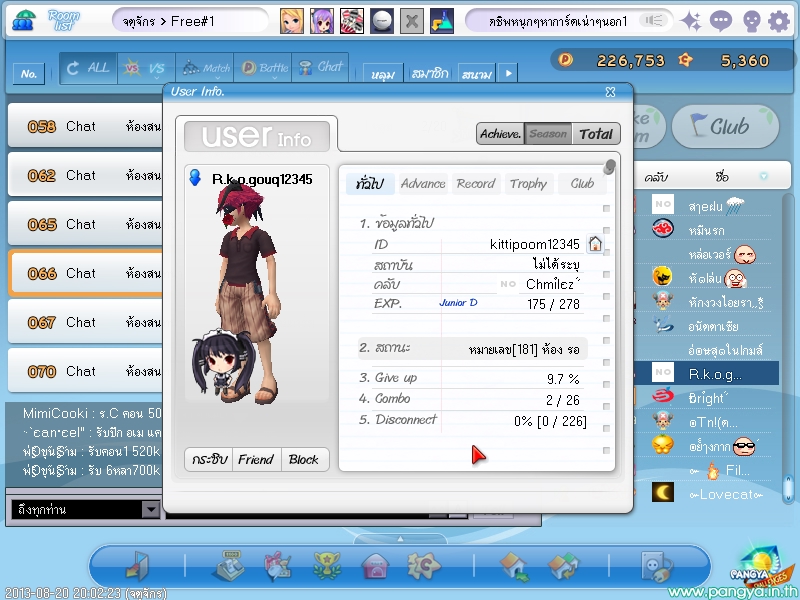
Task: Click the Achieve. button
Action: pyautogui.click(x=501, y=134)
